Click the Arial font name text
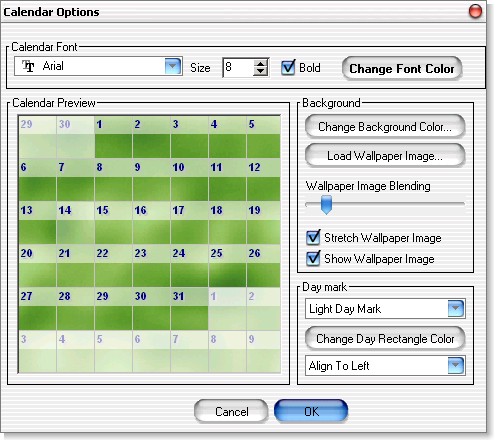The width and height of the screenshot is (497, 443). point(53,66)
